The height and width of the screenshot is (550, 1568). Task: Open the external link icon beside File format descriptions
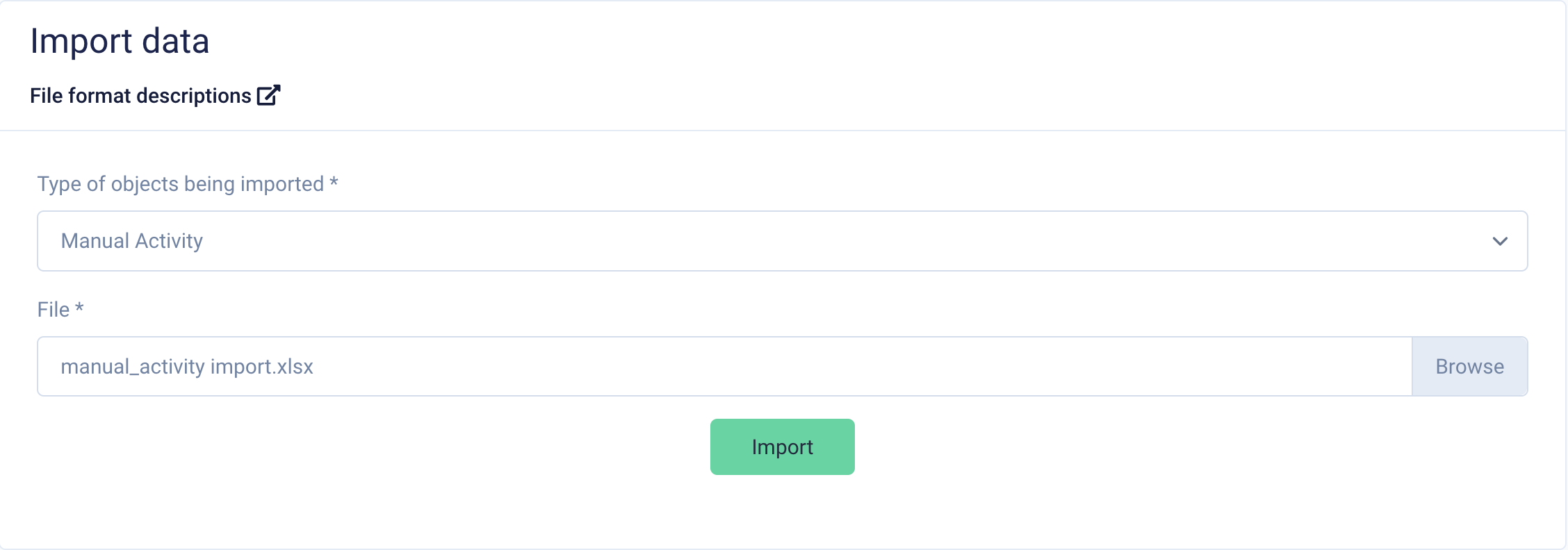pyautogui.click(x=268, y=95)
